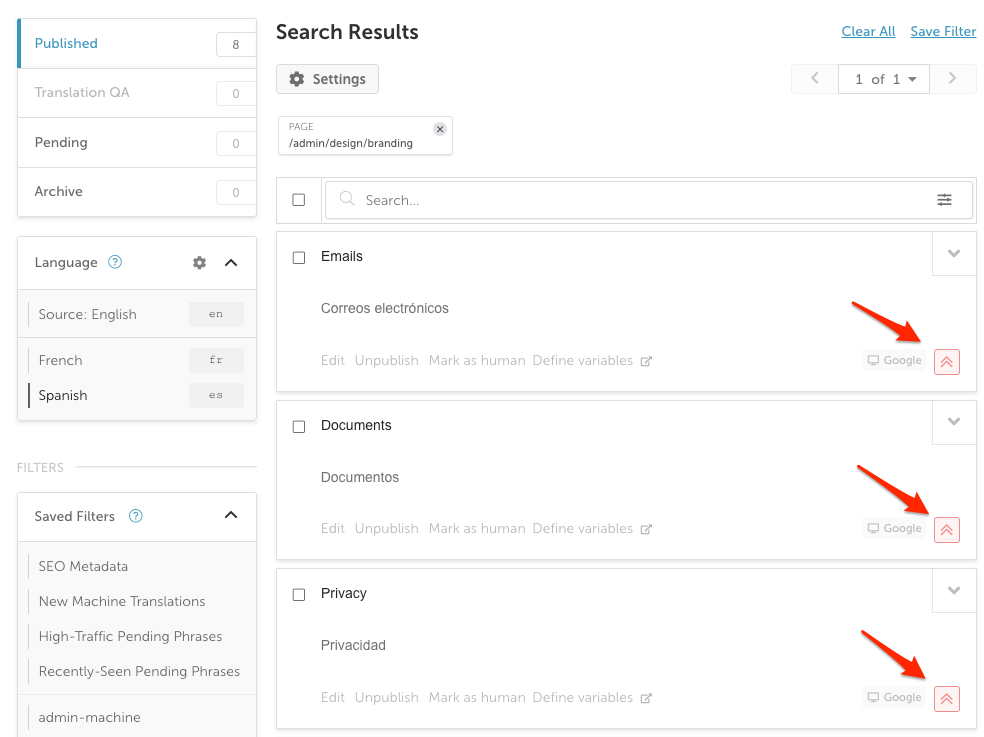Click the Saved Filters help icon
Viewport: 984px width, 737px height.
[x=136, y=516]
